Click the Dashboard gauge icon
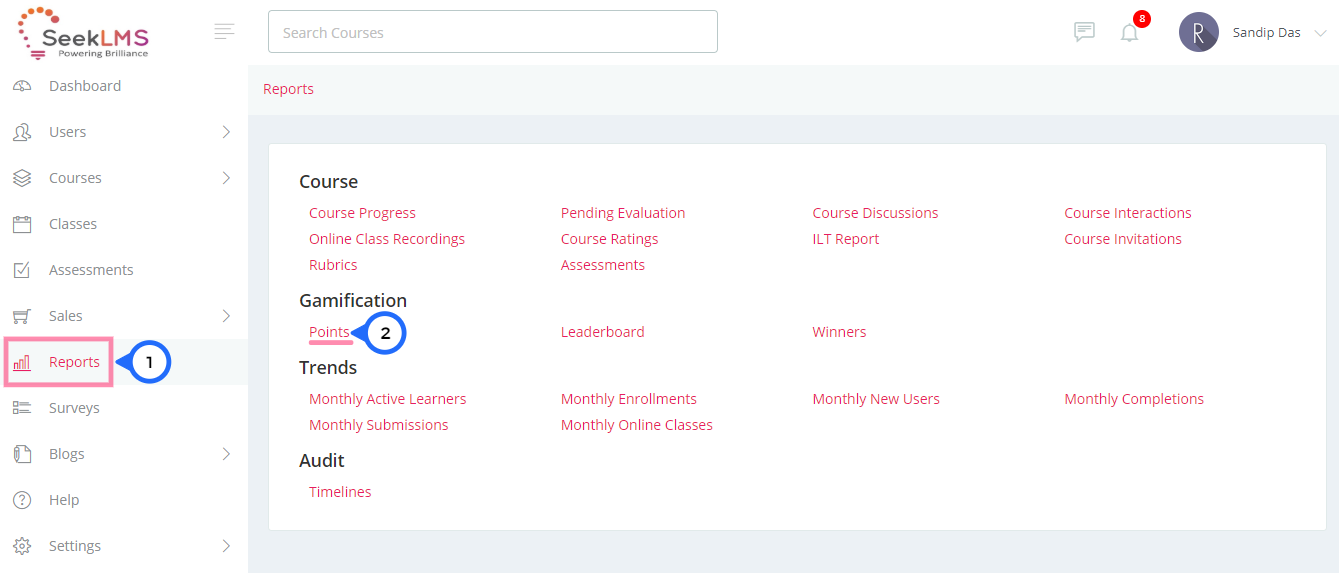The image size is (1339, 573). 22,86
